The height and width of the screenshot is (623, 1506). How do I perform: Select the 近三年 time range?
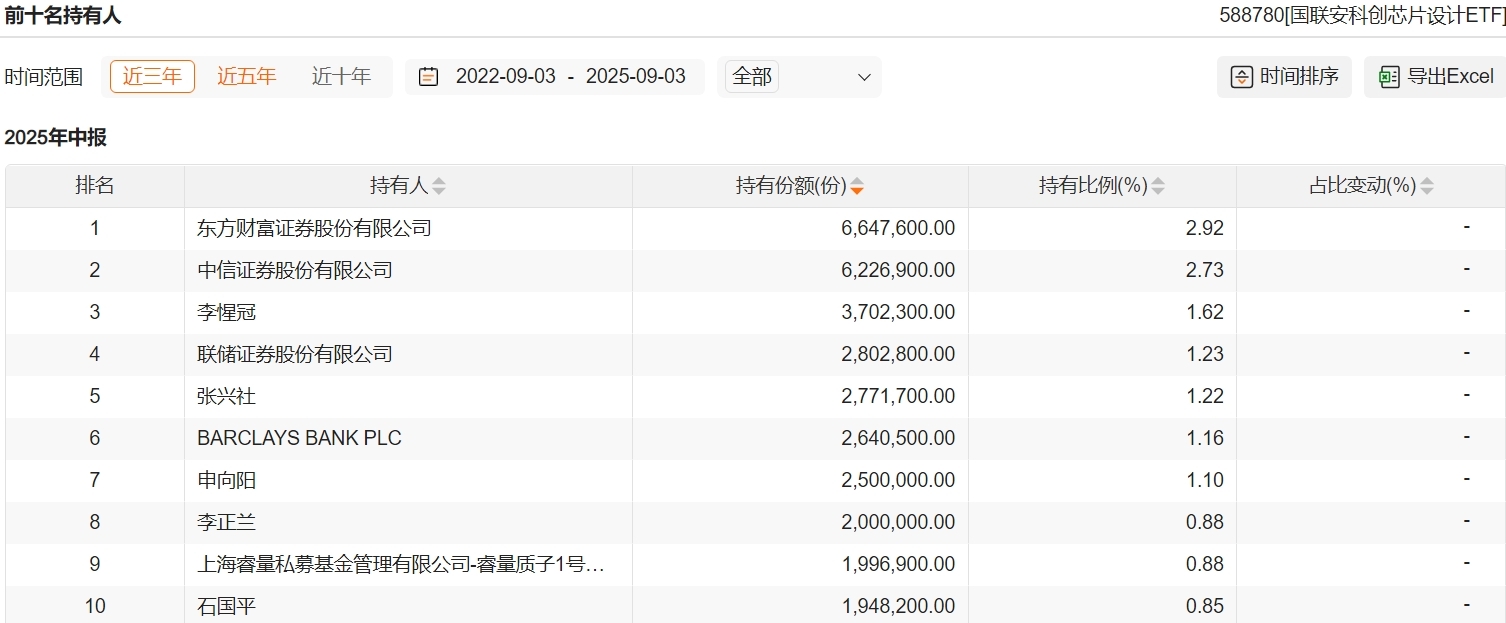[x=152, y=76]
